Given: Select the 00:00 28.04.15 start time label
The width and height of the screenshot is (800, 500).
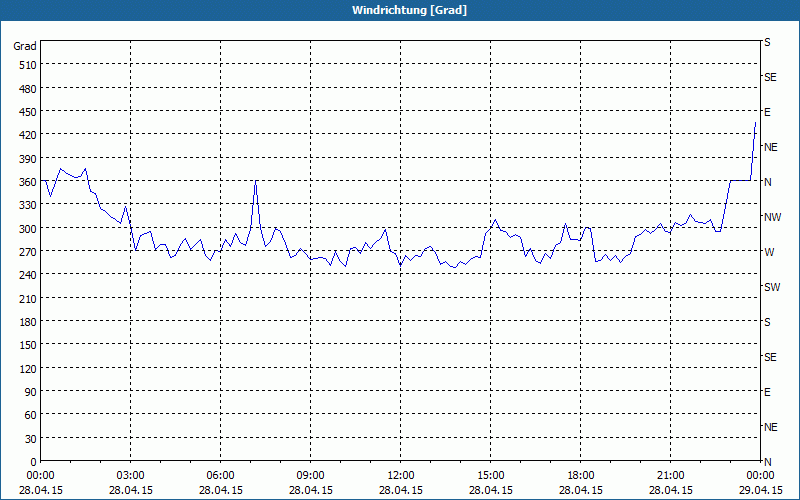Looking at the screenshot, I should (41, 483).
